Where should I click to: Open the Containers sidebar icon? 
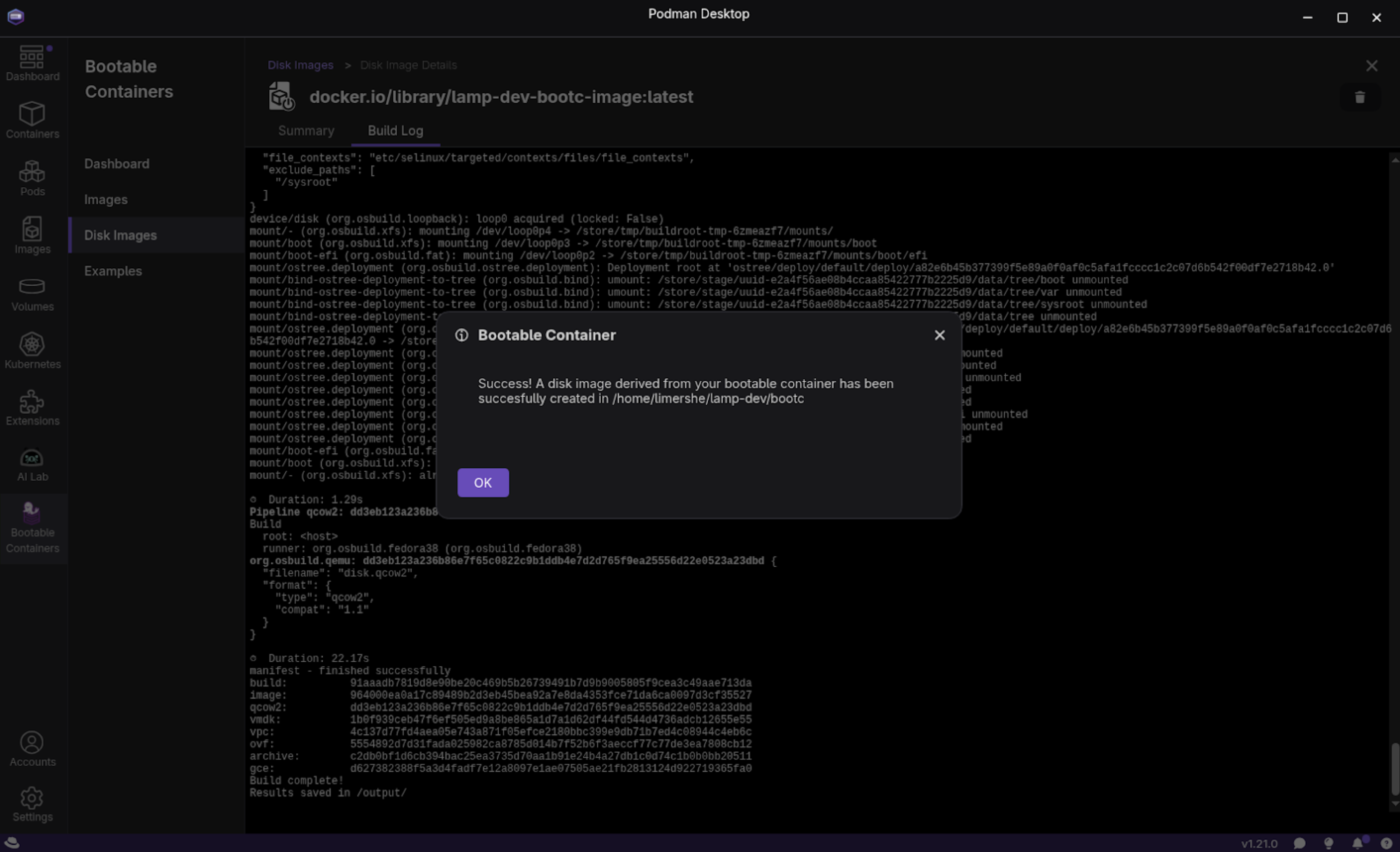[x=32, y=120]
